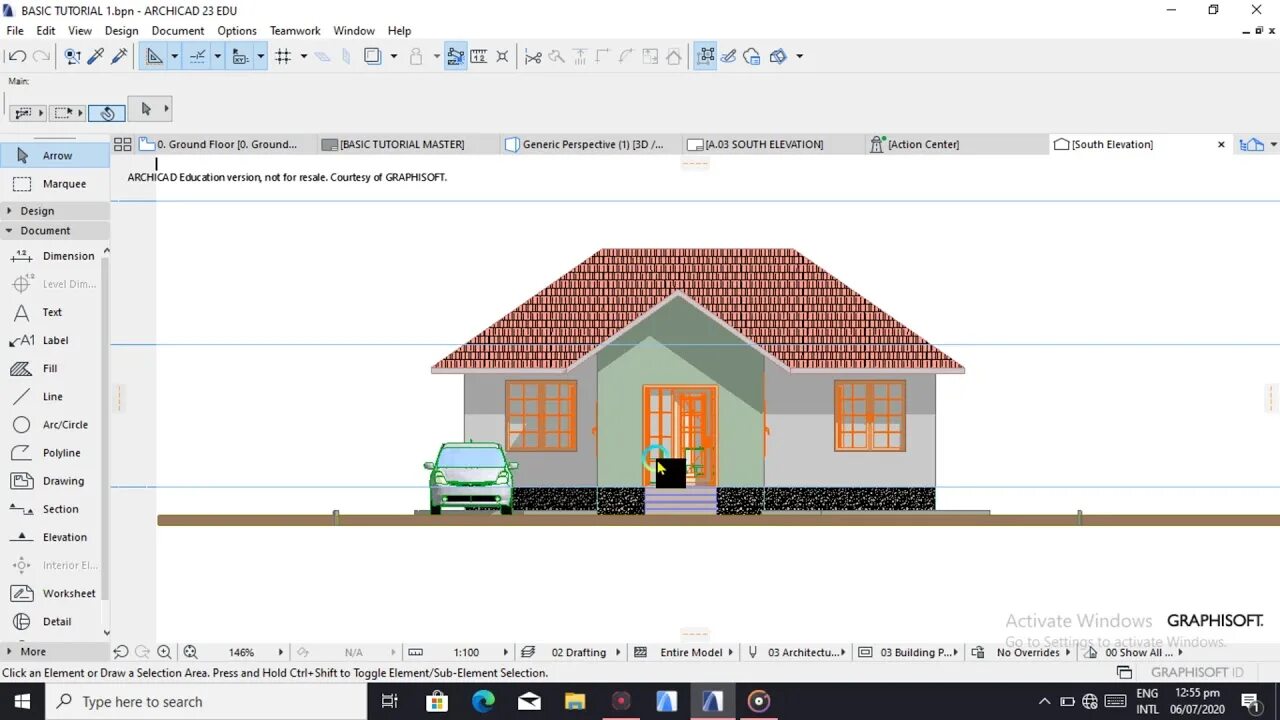Toggle the grid snap hash icon
This screenshot has height=720, width=1280.
283,57
